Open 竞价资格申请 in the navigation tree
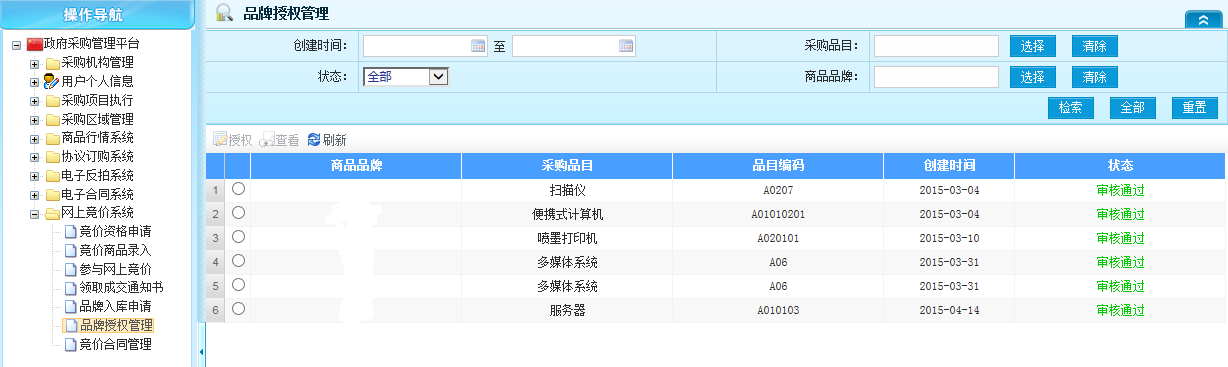Viewport: 1228px width, 367px height. (116, 232)
